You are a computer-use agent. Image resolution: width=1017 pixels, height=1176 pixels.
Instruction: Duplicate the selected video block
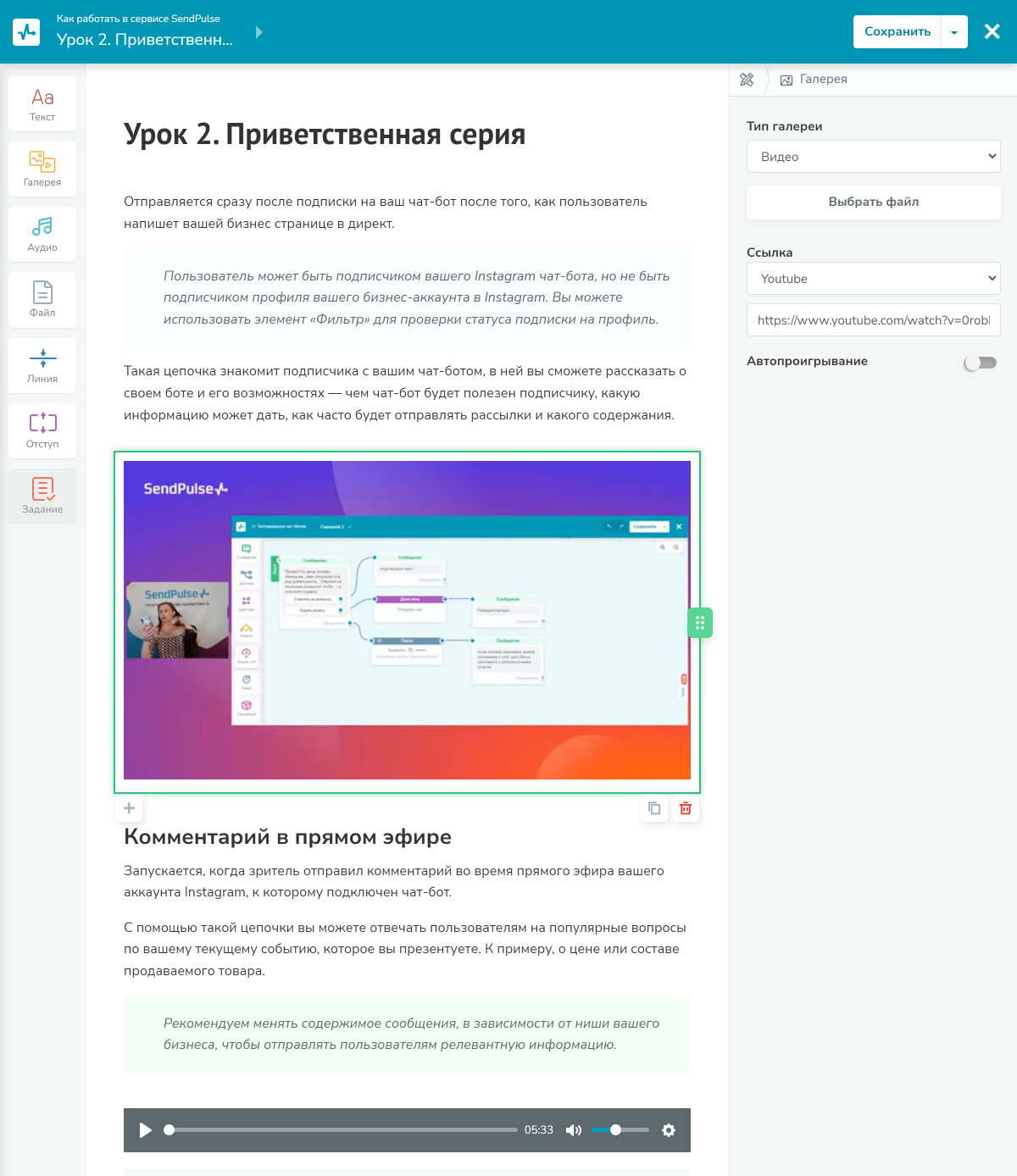[x=653, y=808]
